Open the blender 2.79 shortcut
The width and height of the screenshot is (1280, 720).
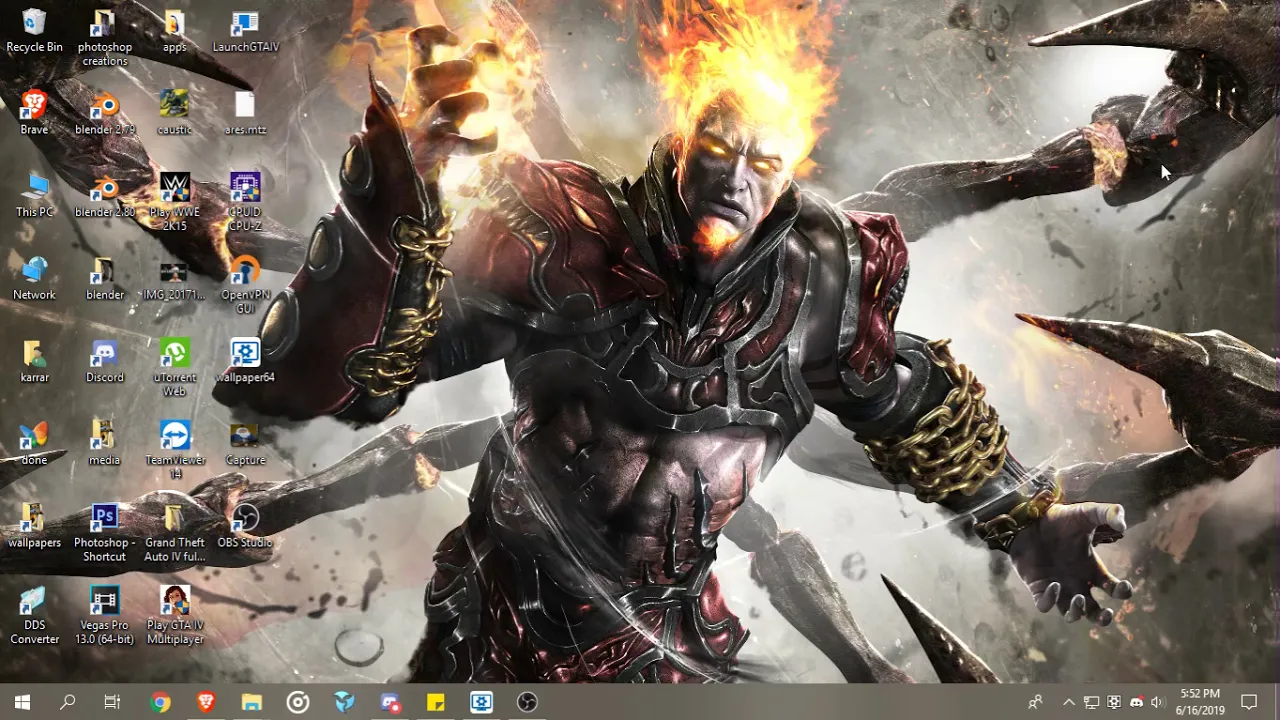105,113
